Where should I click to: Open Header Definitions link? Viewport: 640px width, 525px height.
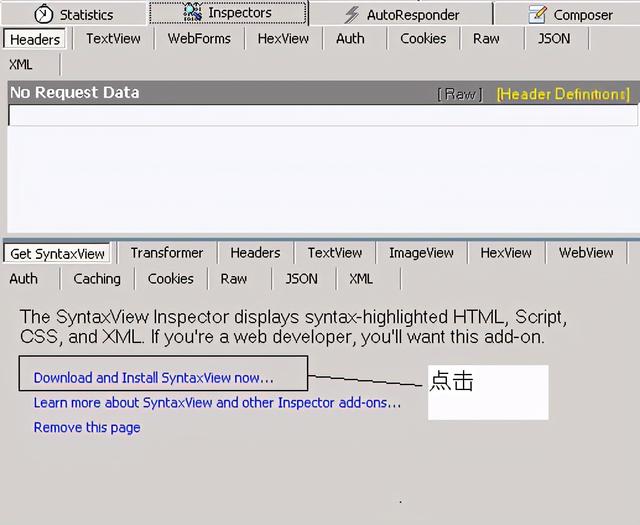pos(563,94)
